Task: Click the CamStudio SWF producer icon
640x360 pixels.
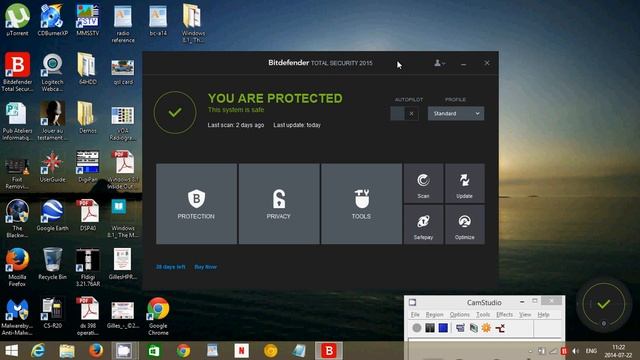Action: tap(500, 328)
